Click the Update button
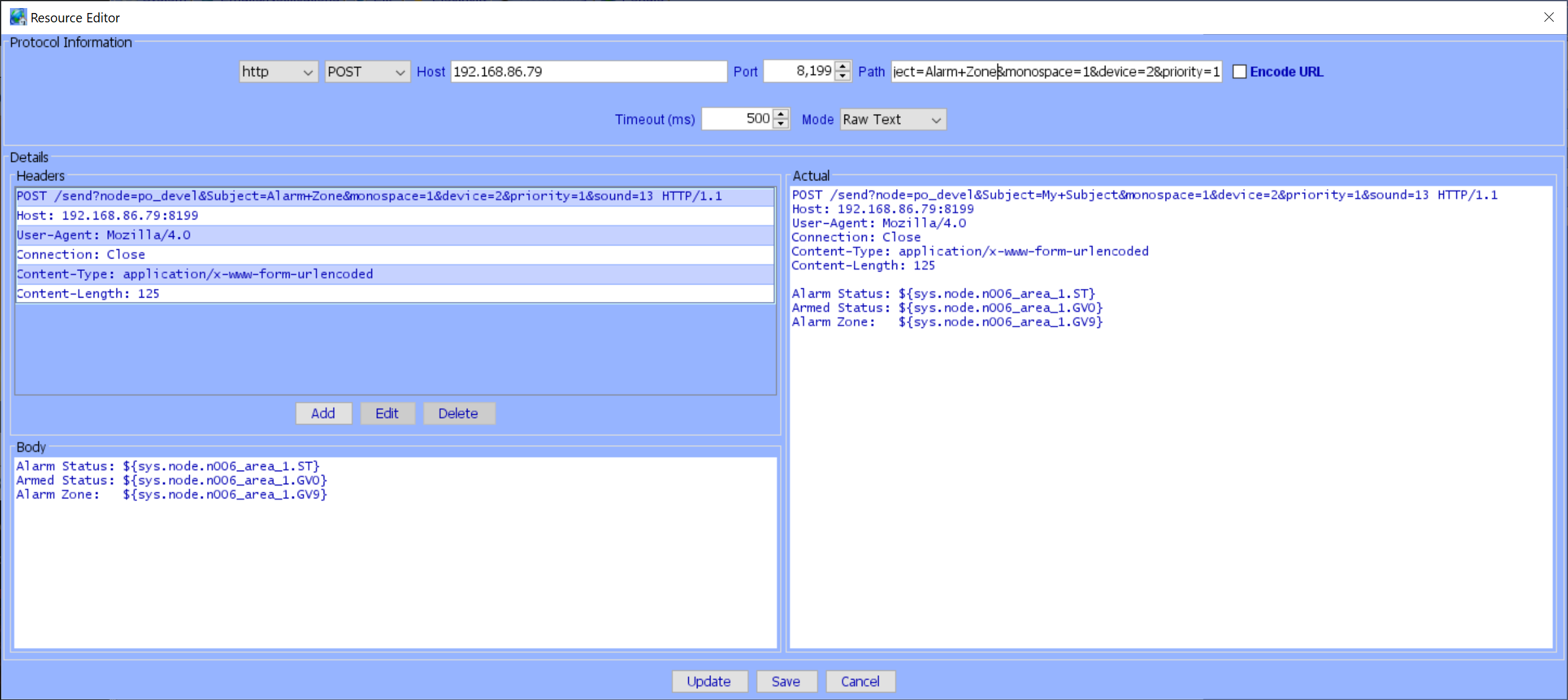The width and height of the screenshot is (1568, 700). 709,680
